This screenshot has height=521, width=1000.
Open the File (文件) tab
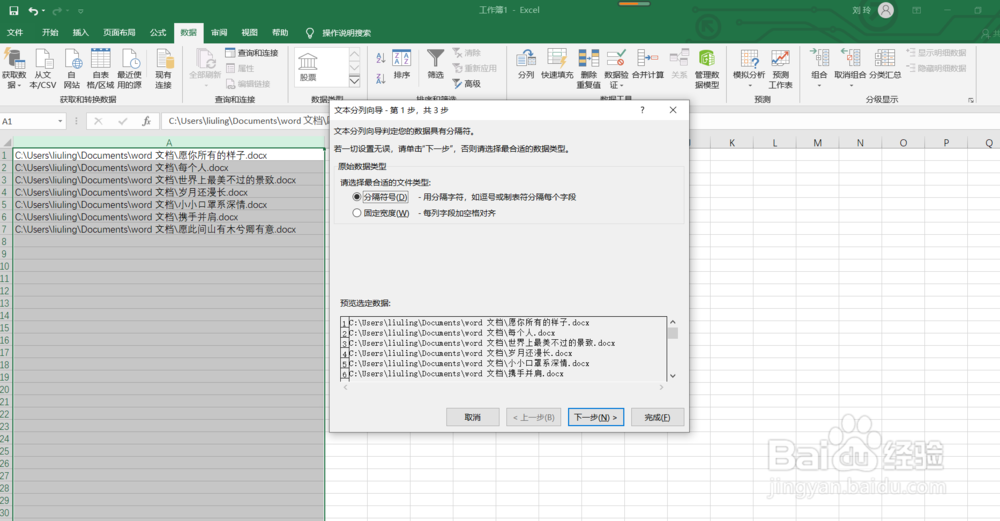15,33
